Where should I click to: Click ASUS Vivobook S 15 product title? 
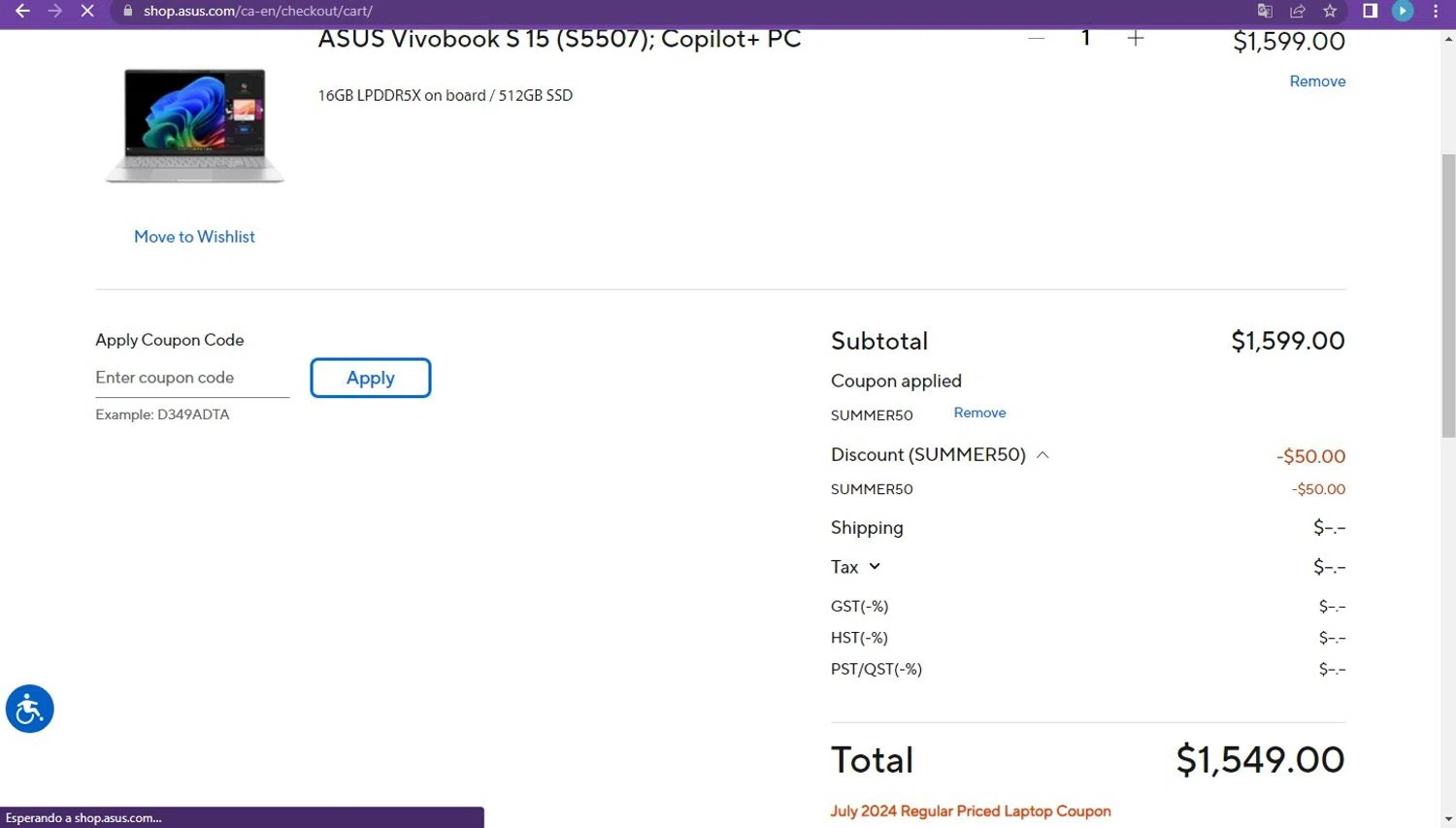(x=559, y=39)
